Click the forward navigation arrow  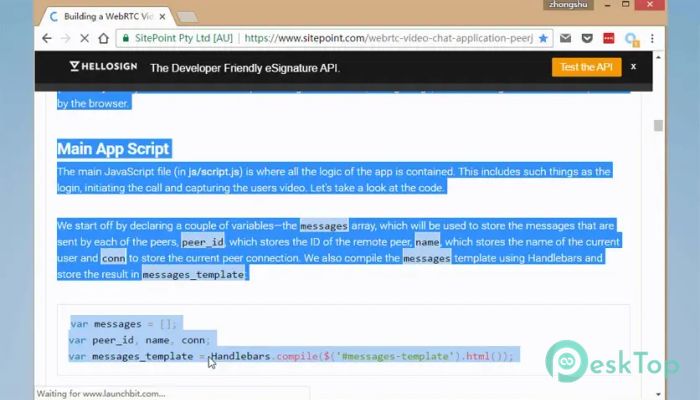pos(65,38)
